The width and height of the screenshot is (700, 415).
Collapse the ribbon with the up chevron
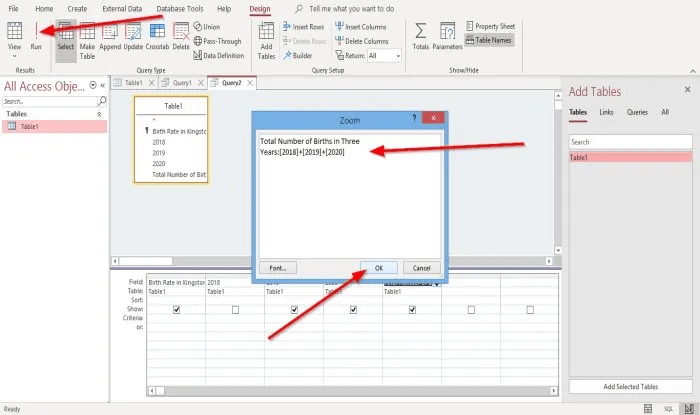coord(693,71)
